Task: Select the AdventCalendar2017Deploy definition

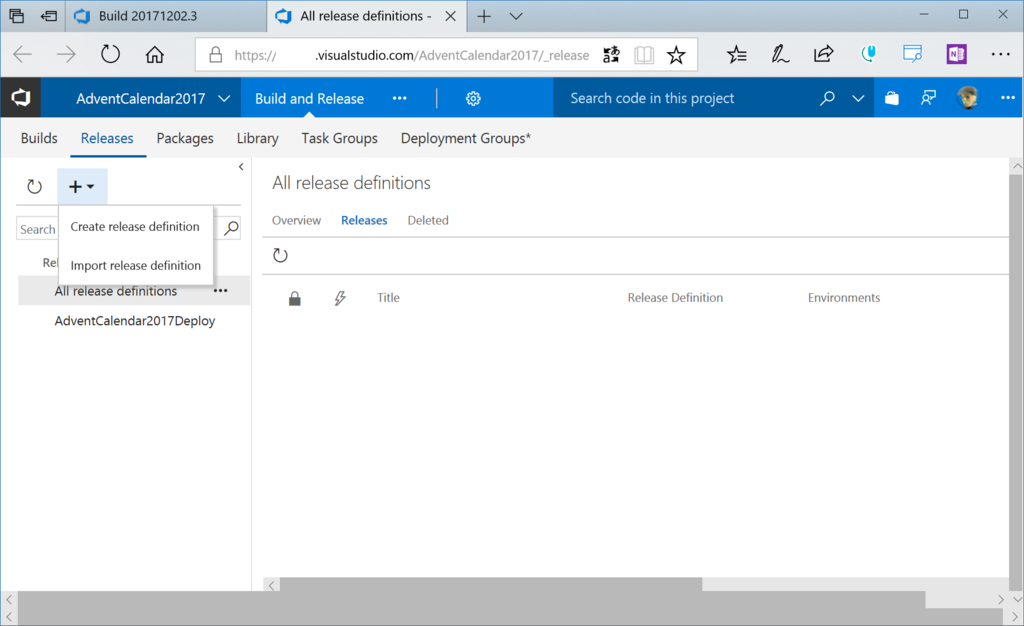Action: pos(135,321)
